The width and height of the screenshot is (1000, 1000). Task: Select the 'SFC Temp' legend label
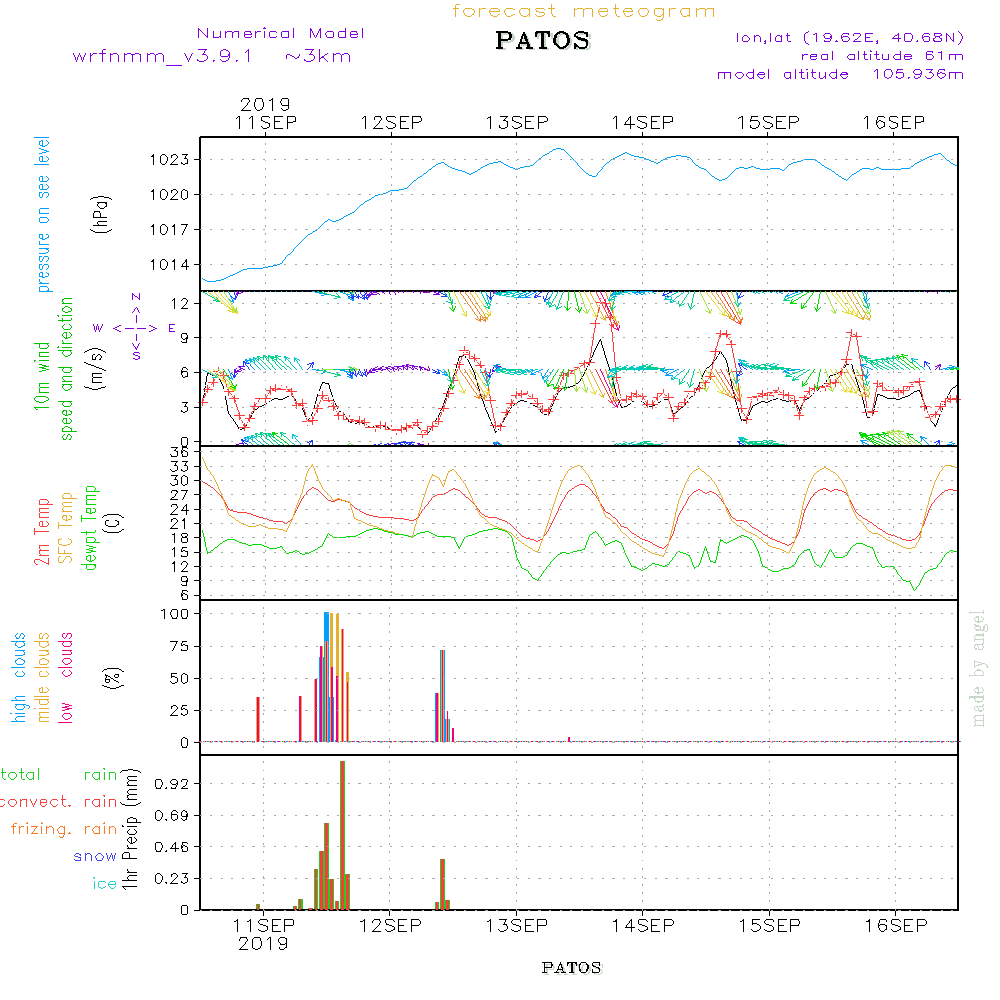(x=66, y=527)
